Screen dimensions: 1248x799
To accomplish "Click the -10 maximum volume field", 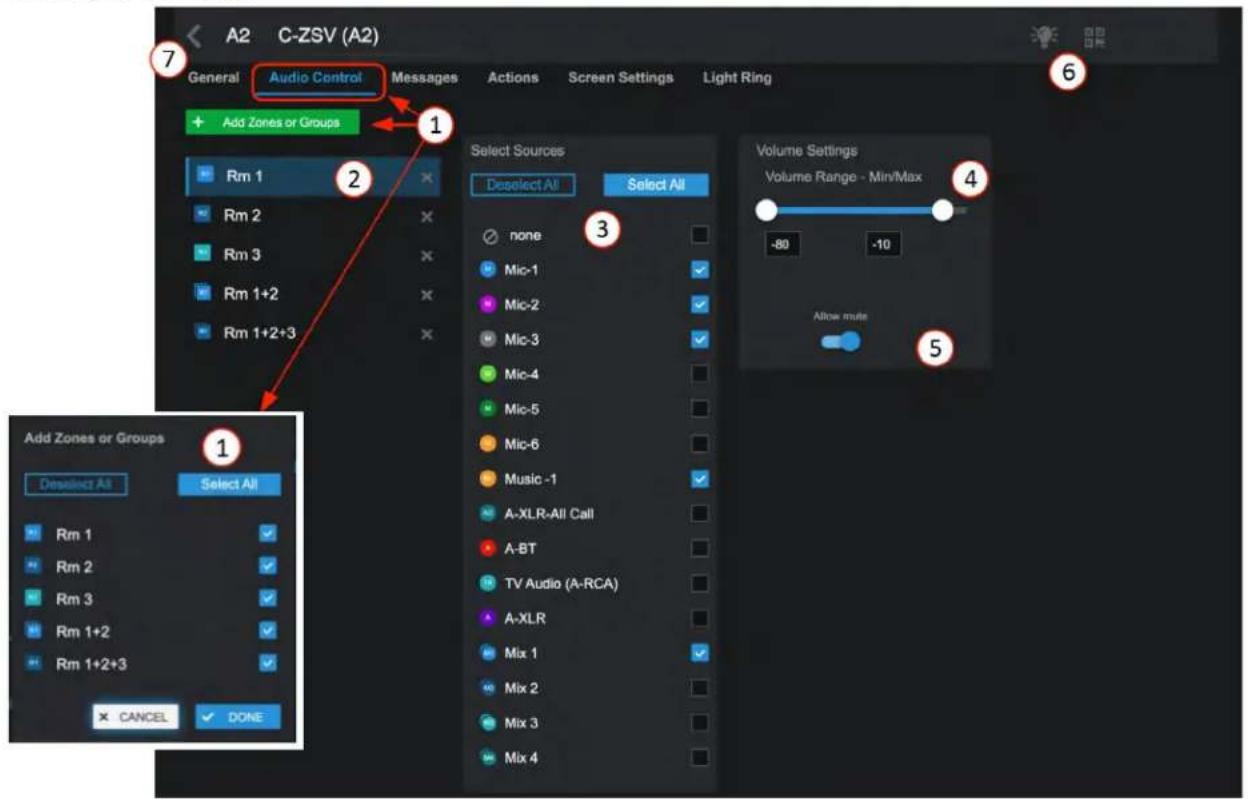I will tap(883, 245).
